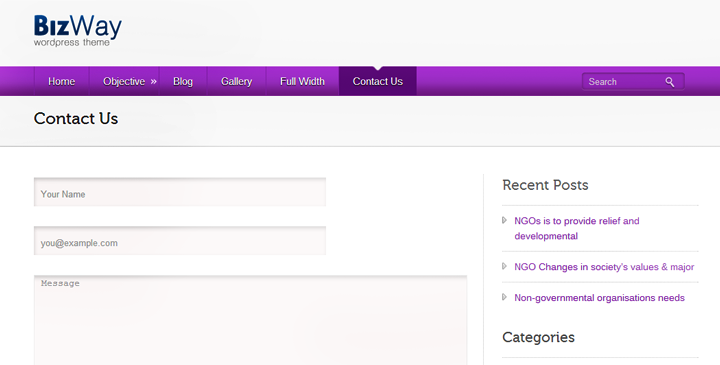Click the BizWay logo
The image size is (720, 365).
click(78, 30)
